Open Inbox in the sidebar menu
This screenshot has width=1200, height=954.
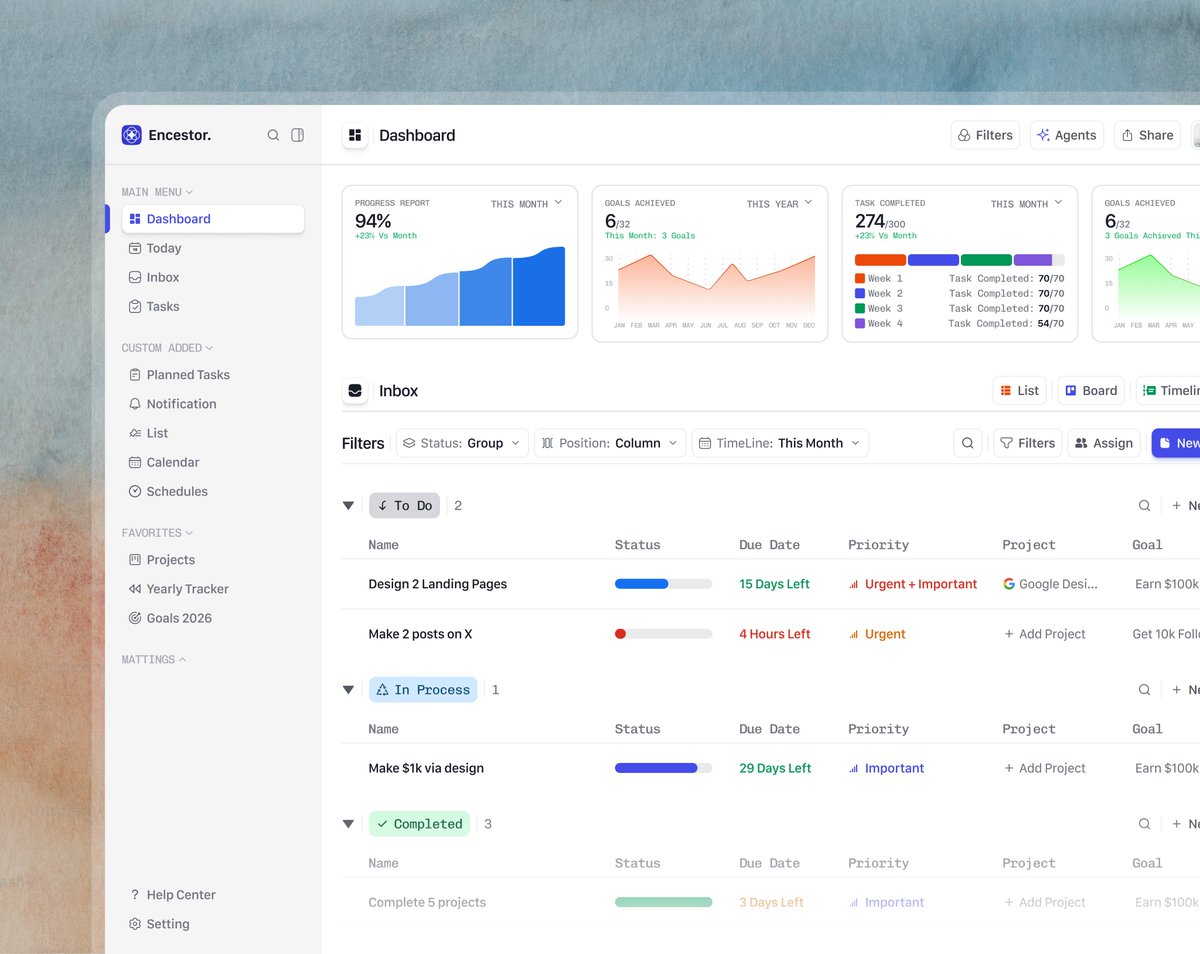point(154,277)
